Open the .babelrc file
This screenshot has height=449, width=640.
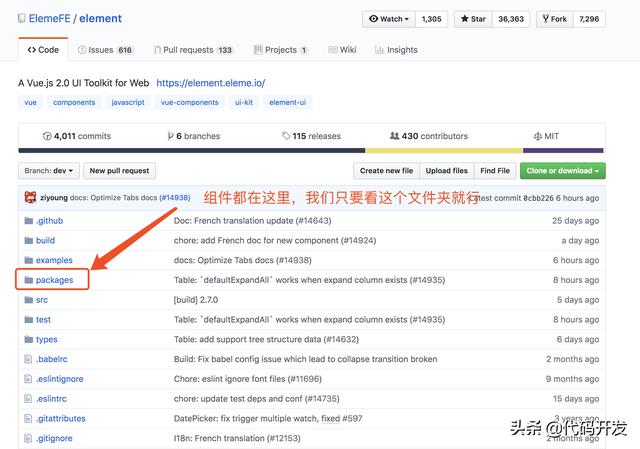pyautogui.click(x=51, y=359)
